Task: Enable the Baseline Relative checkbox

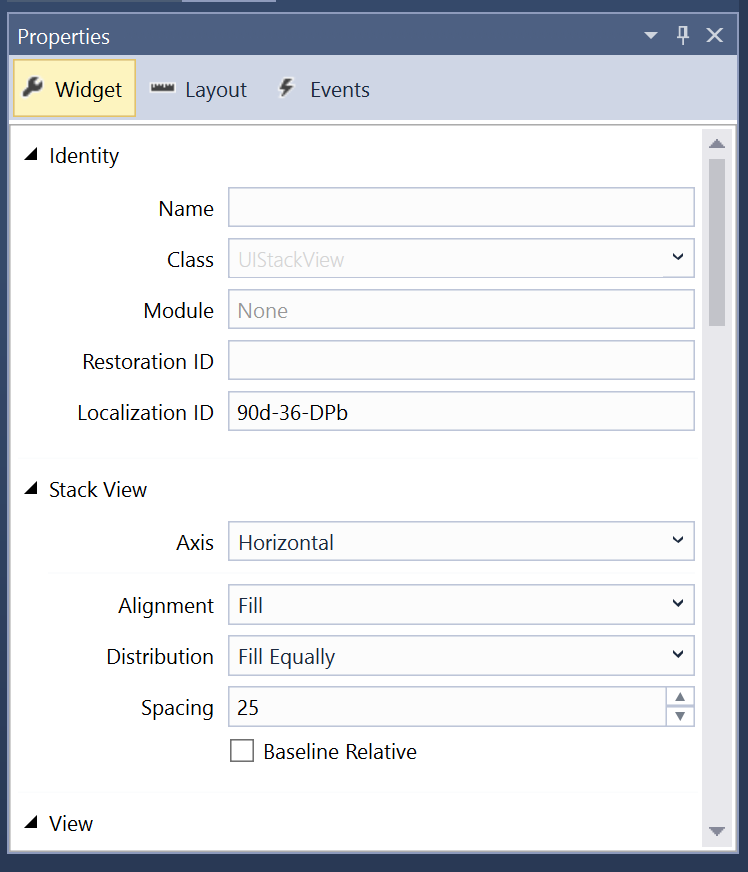Action: pos(241,751)
